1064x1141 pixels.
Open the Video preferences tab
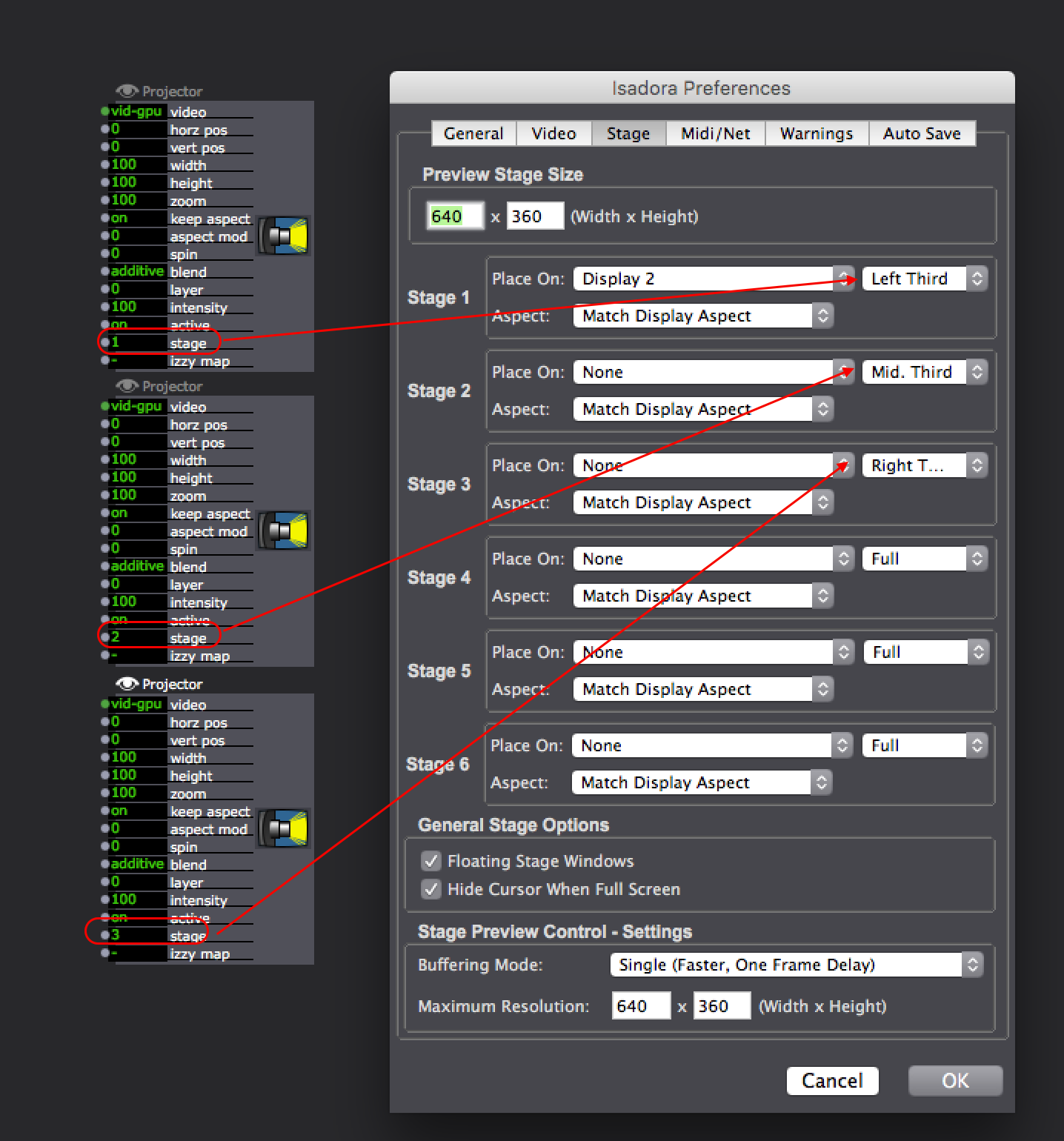(x=553, y=133)
